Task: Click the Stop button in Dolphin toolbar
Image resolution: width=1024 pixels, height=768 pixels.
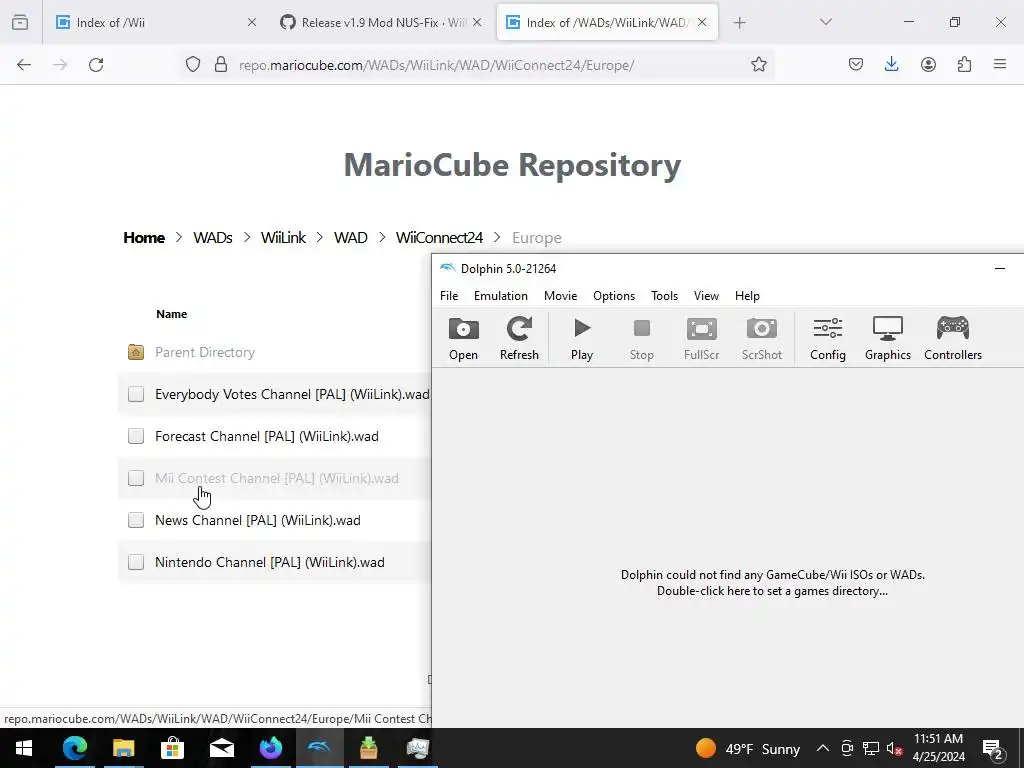Action: pos(641,338)
